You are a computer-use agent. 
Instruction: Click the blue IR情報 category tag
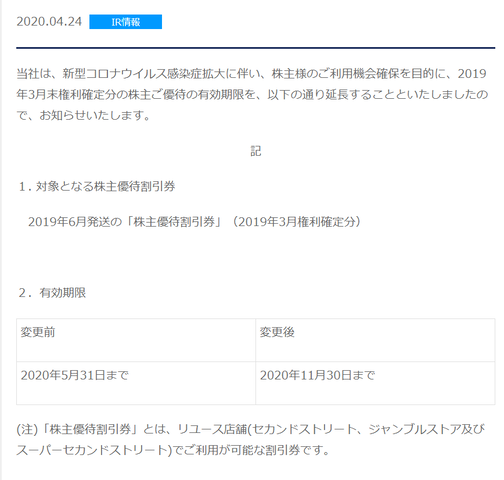pyautogui.click(x=125, y=22)
